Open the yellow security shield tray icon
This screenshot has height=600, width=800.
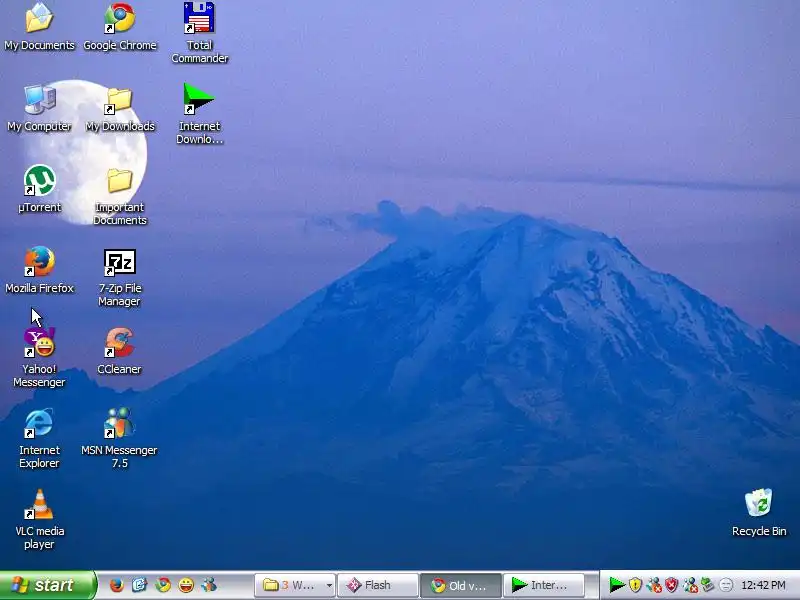click(635, 585)
